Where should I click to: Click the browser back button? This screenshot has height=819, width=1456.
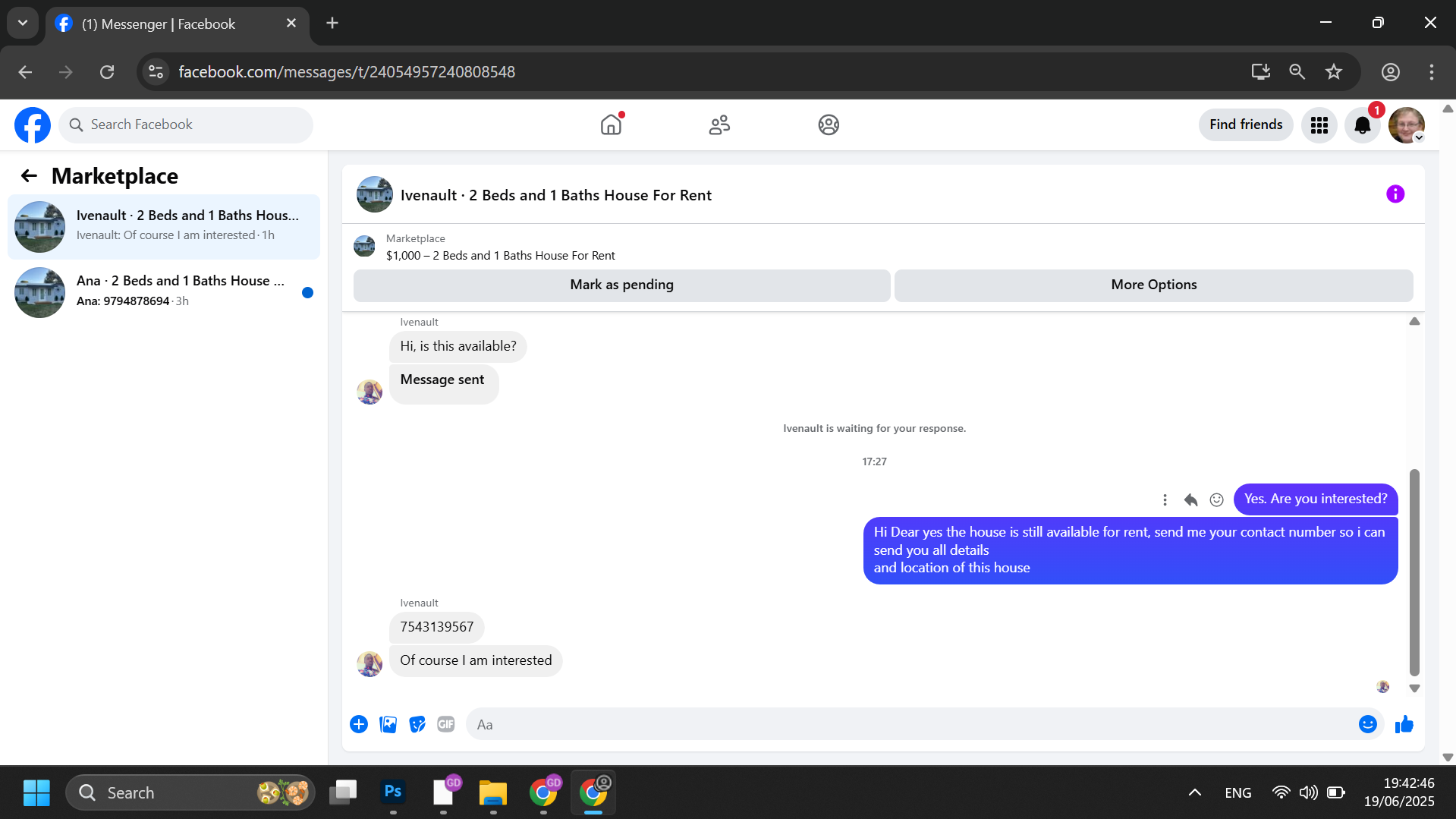pyautogui.click(x=25, y=72)
